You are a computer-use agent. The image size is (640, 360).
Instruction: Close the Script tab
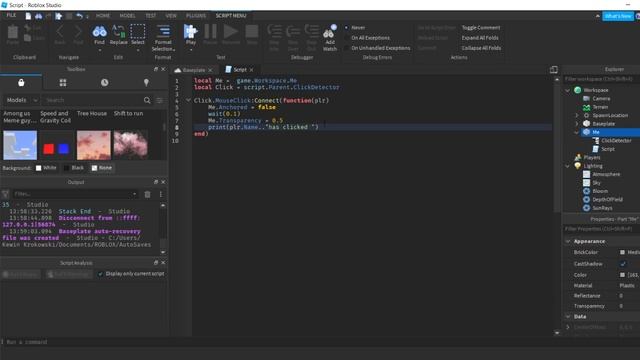point(251,70)
